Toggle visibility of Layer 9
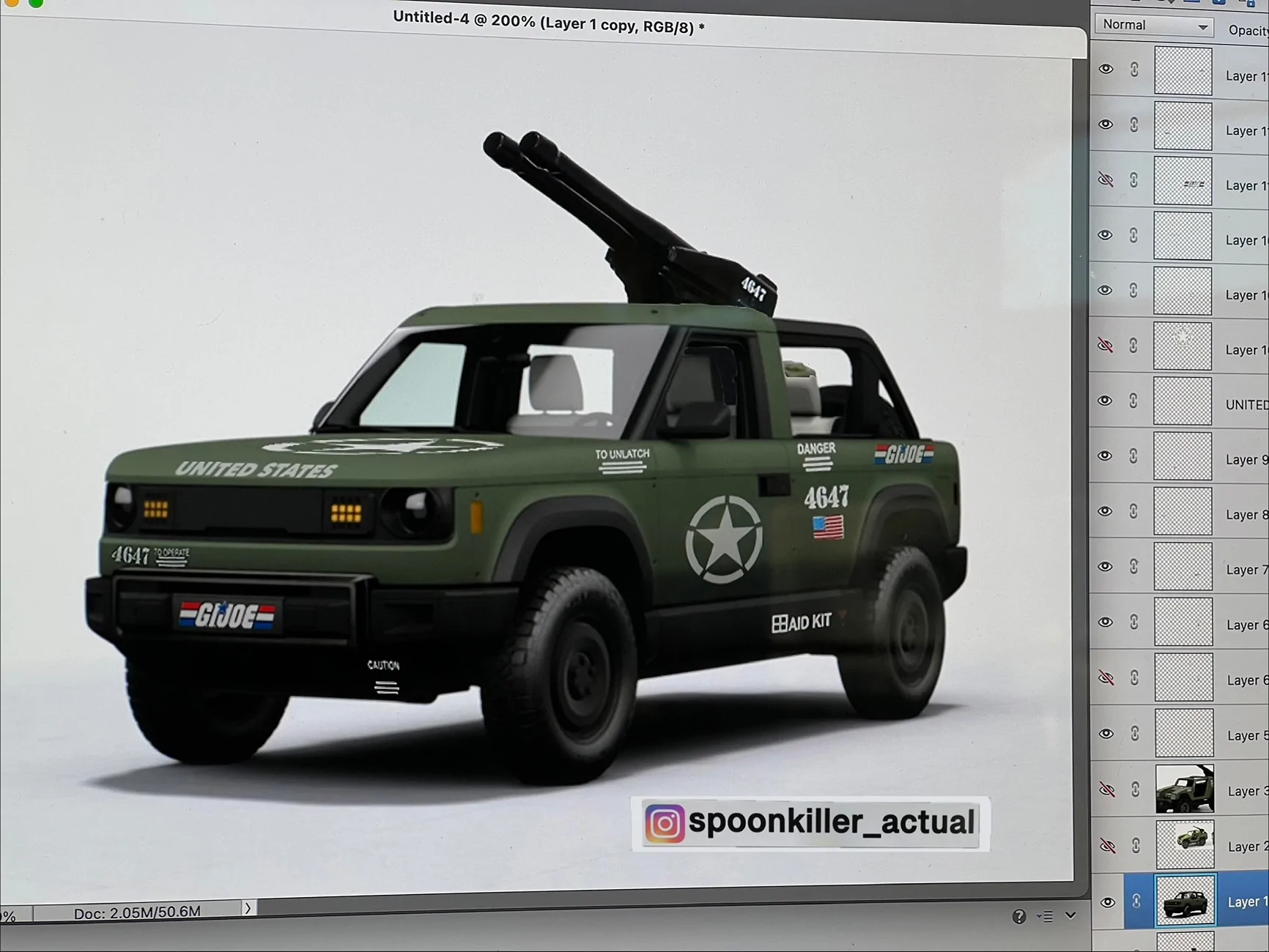 pyautogui.click(x=1106, y=455)
